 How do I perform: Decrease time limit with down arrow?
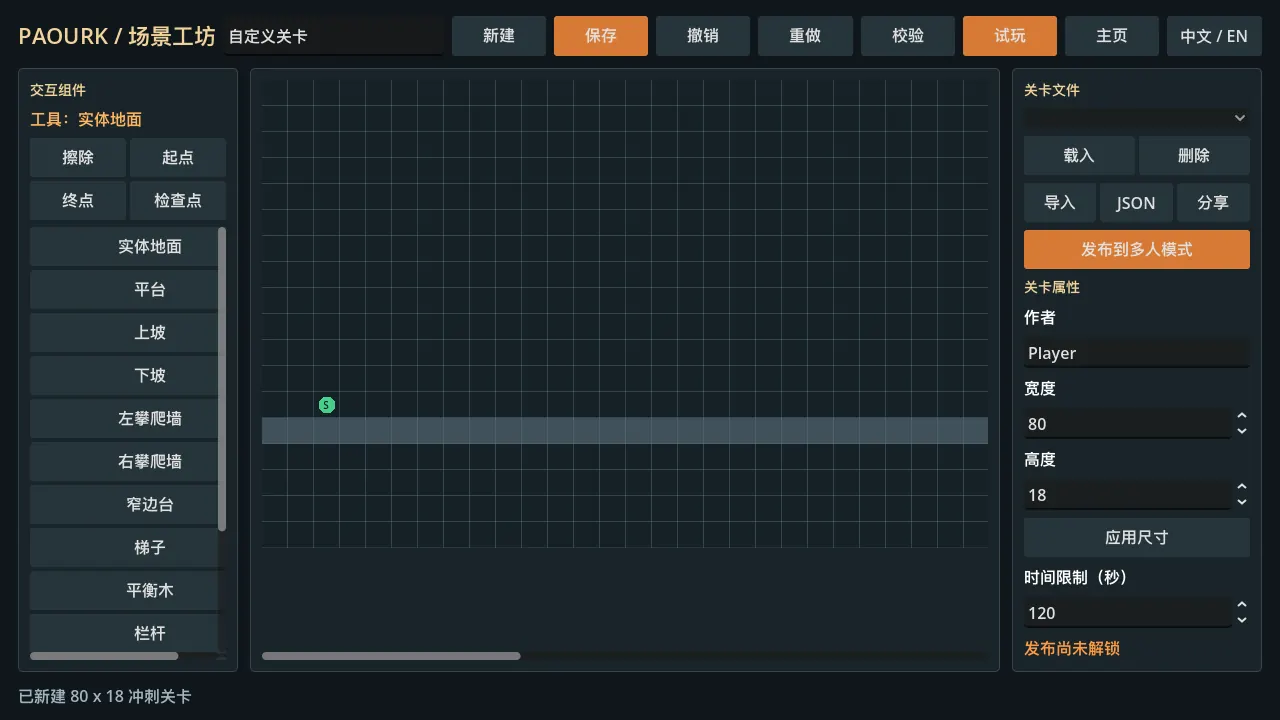click(x=1242, y=620)
